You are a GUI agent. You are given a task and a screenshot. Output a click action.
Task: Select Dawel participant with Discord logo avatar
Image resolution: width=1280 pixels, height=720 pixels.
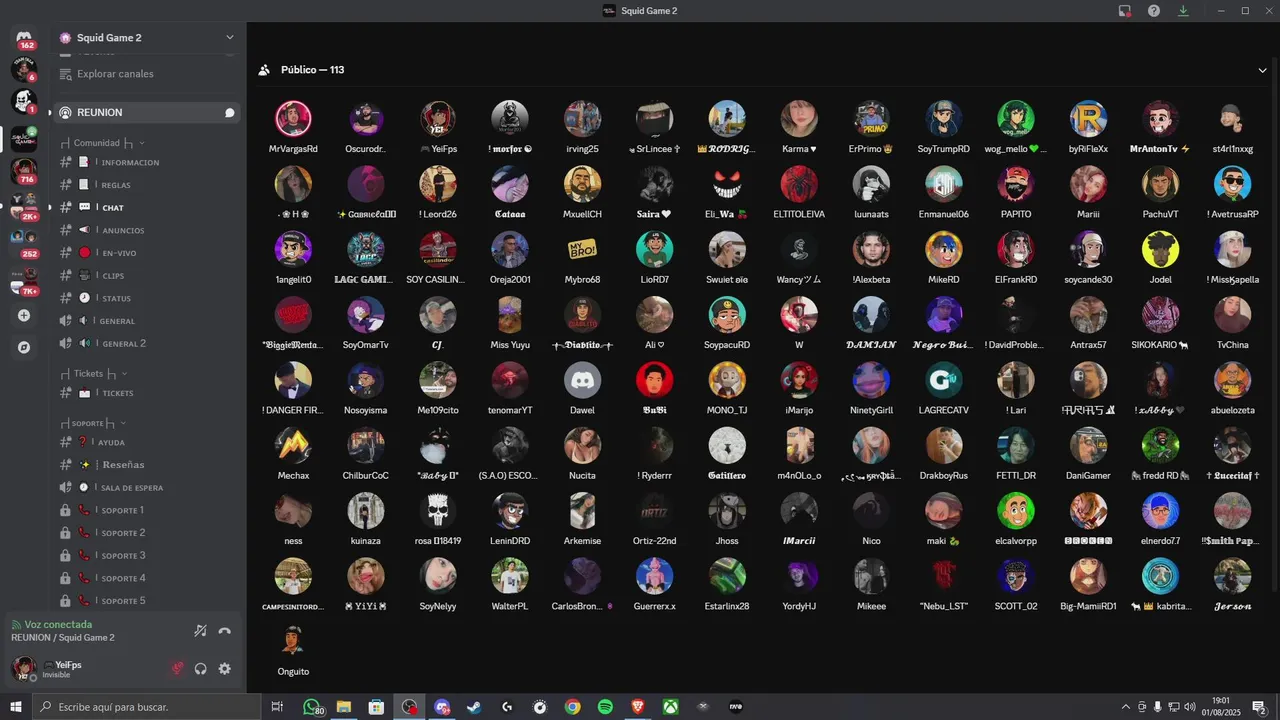coord(582,380)
